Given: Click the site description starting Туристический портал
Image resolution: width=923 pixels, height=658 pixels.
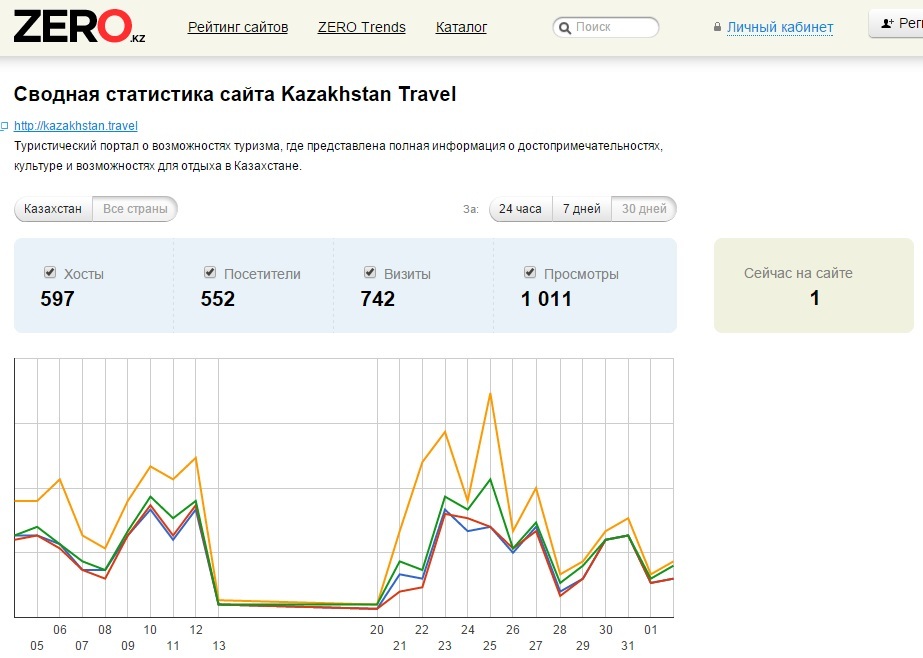Looking at the screenshot, I should pos(338,156).
